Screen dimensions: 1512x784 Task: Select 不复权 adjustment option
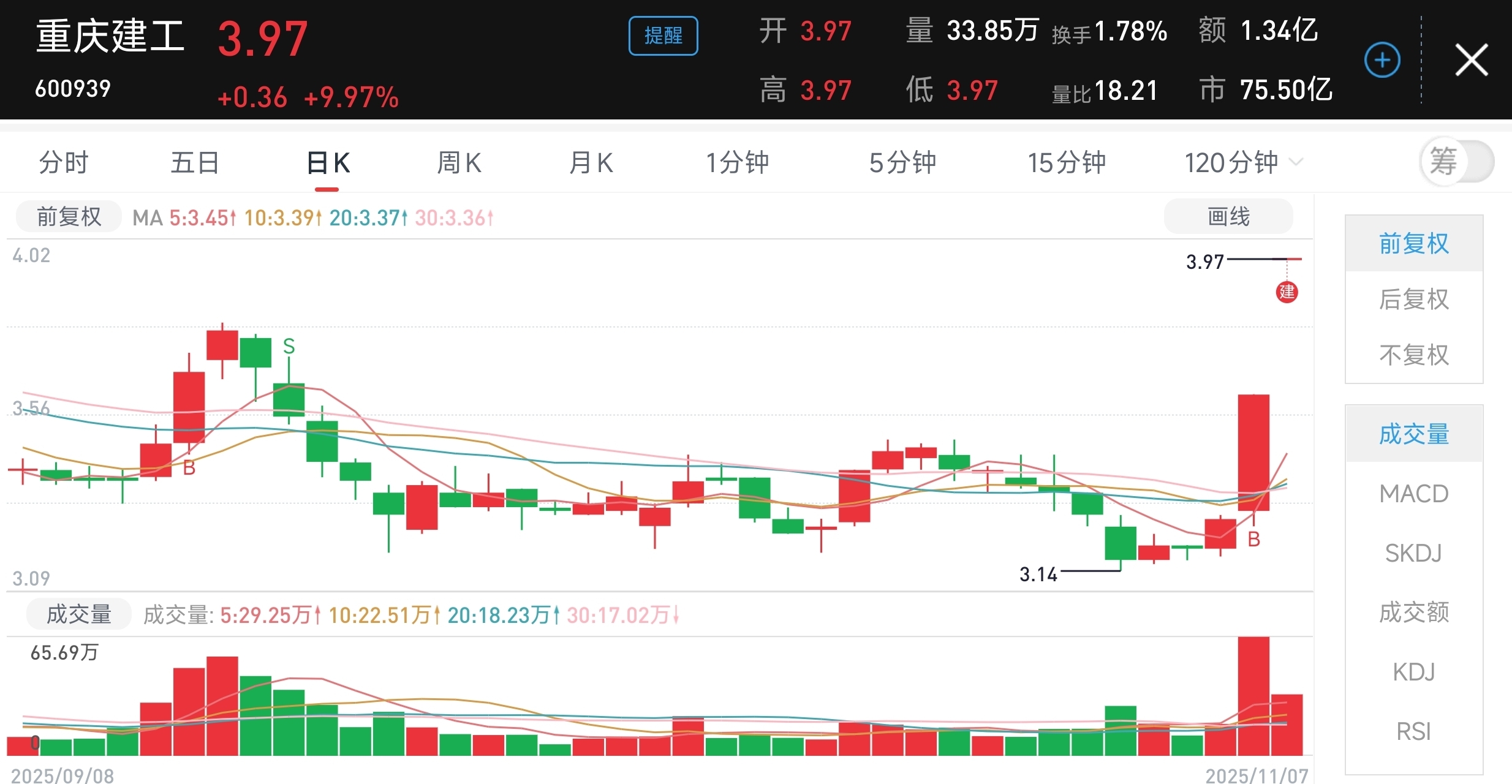tap(1413, 355)
